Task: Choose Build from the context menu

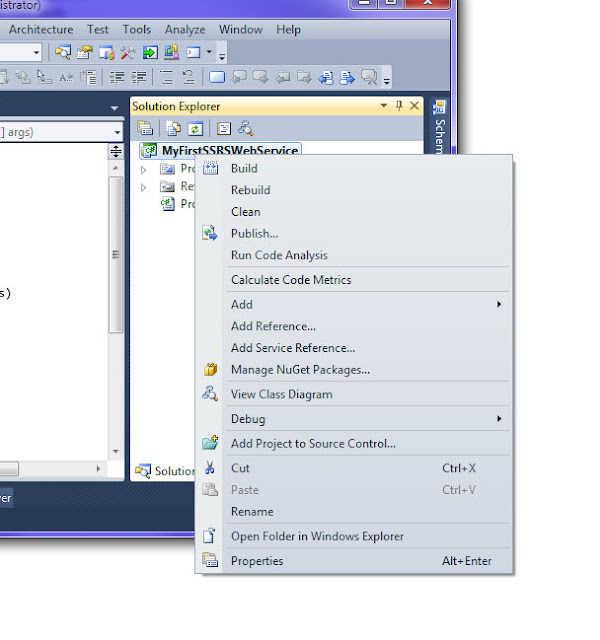Action: 353,168
